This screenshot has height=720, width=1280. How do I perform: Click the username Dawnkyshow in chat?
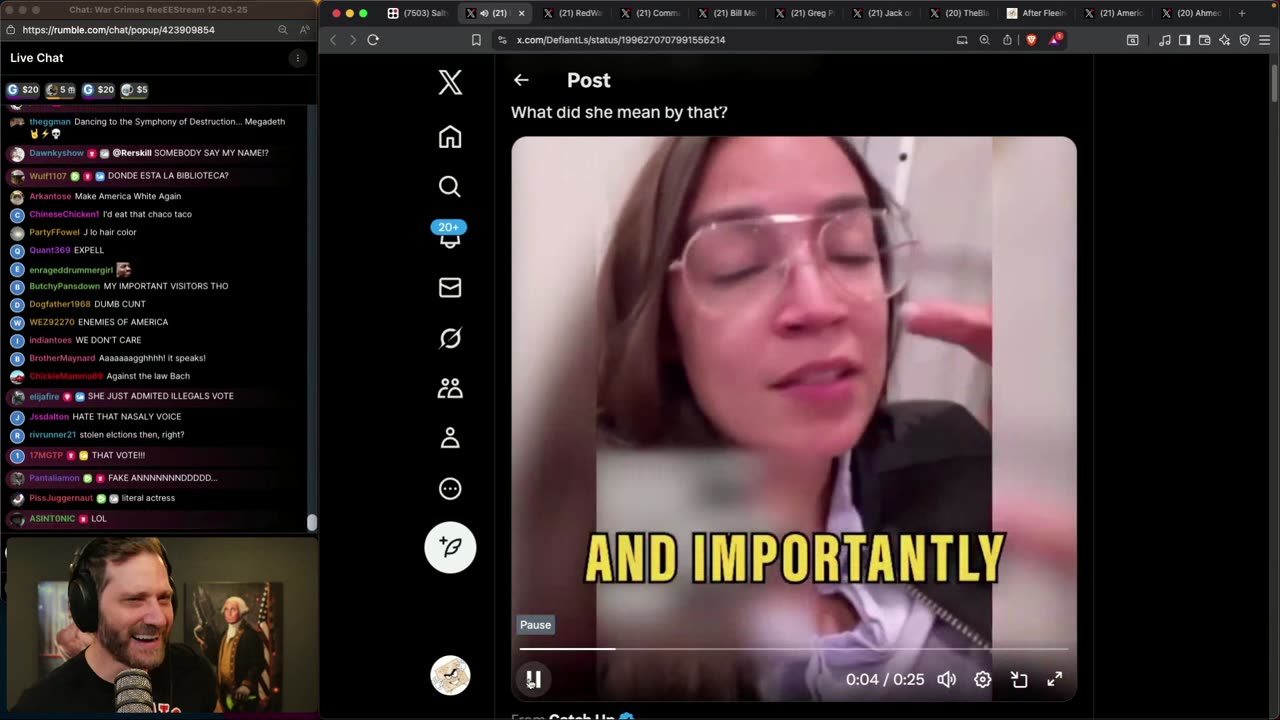(56, 153)
